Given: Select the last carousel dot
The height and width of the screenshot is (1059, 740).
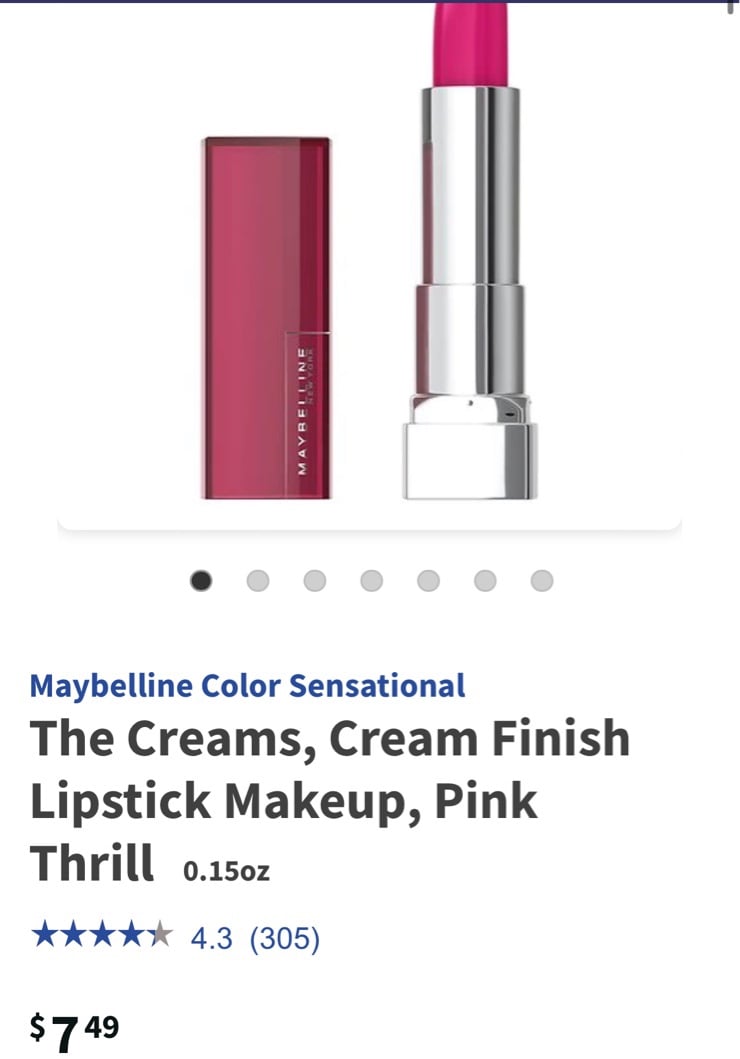Looking at the screenshot, I should click(541, 580).
